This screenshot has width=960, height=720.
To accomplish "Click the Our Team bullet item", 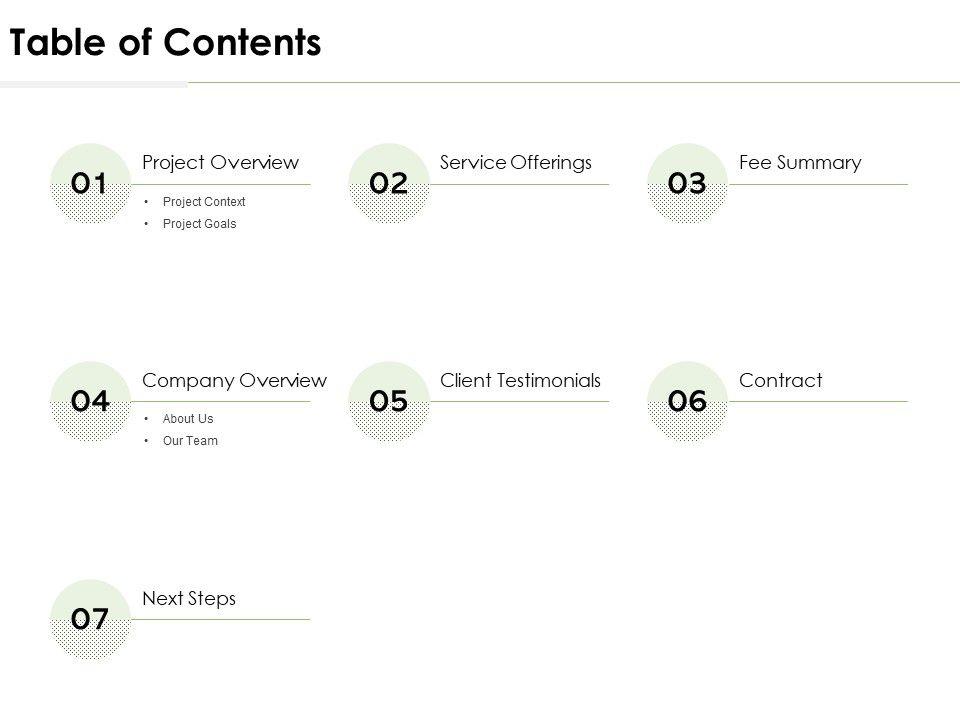I will coord(189,441).
